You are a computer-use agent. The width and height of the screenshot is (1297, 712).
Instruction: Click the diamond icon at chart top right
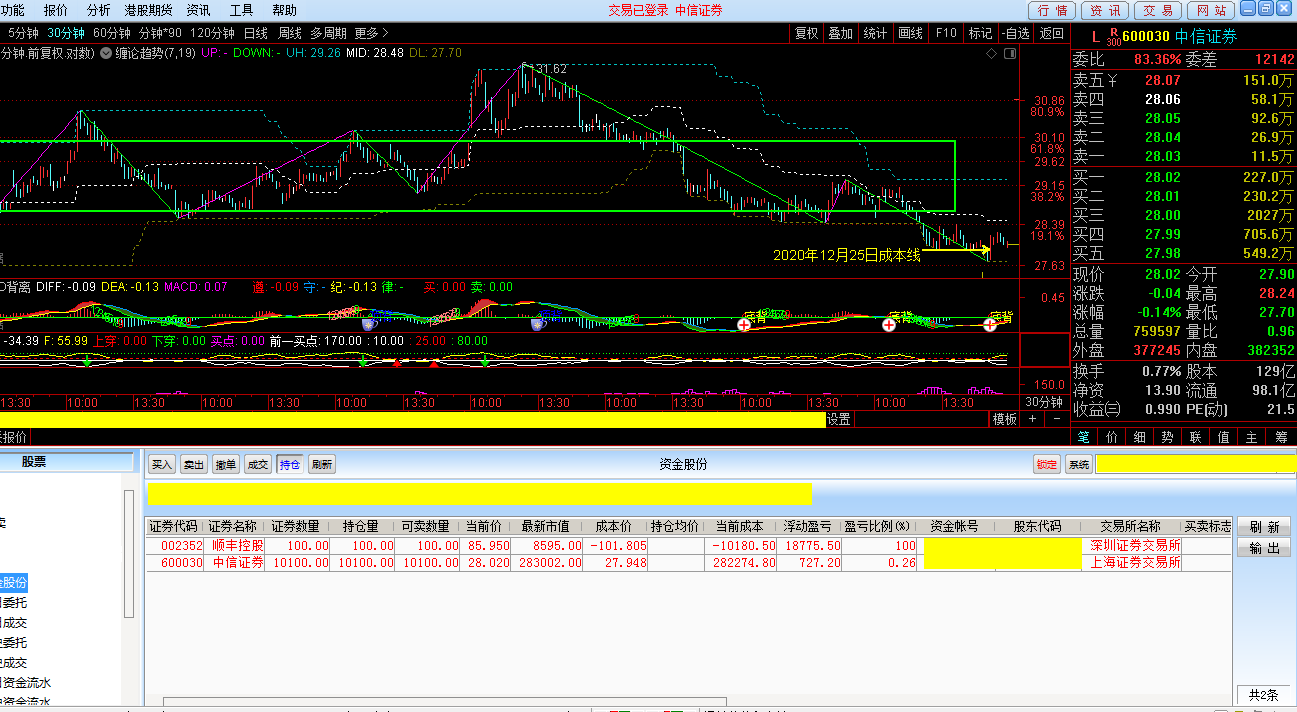[991, 53]
